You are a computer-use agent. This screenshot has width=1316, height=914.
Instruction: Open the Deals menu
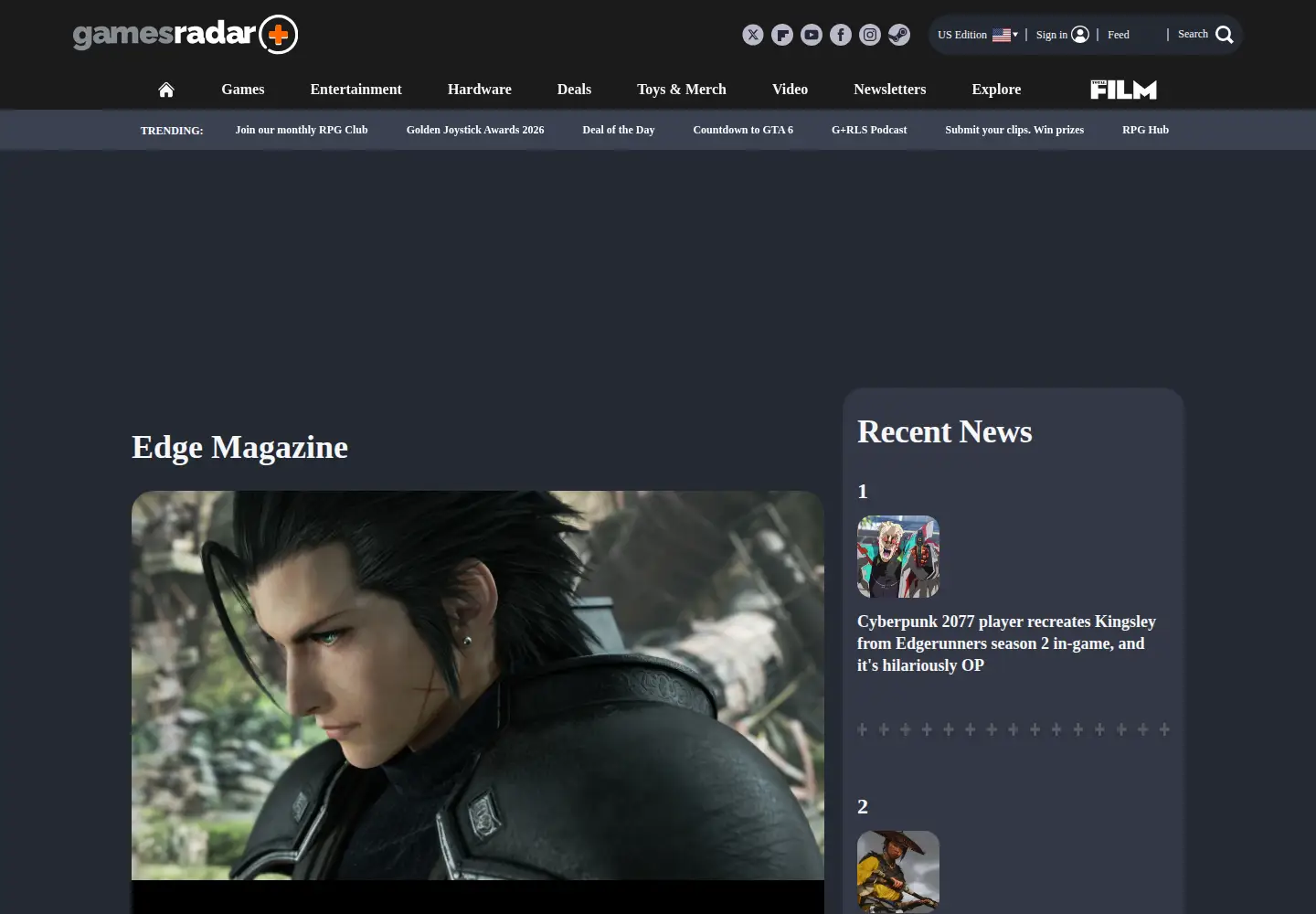point(574,90)
